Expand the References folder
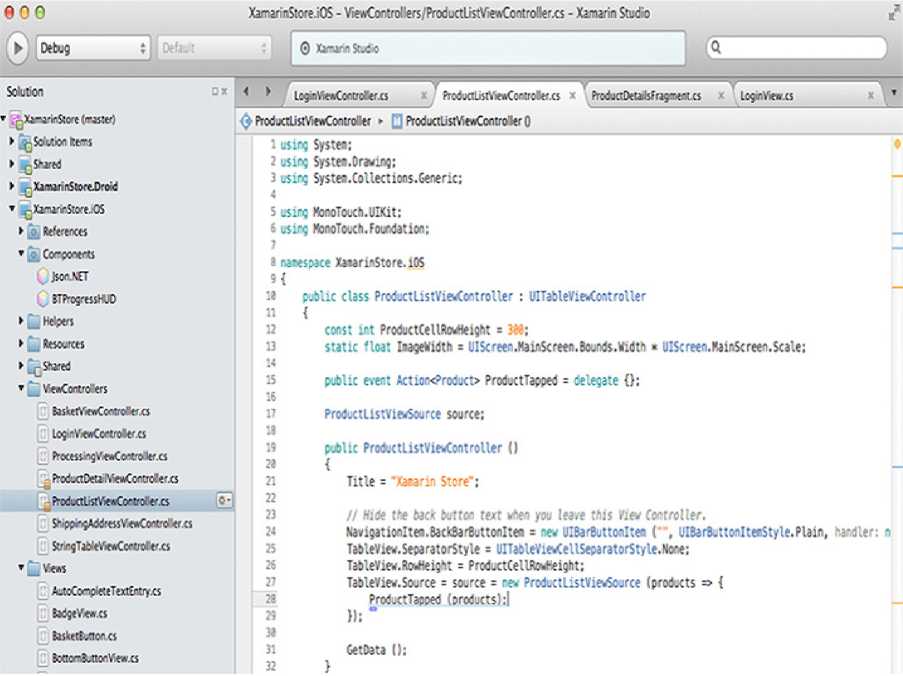903x676 pixels. tap(21, 231)
